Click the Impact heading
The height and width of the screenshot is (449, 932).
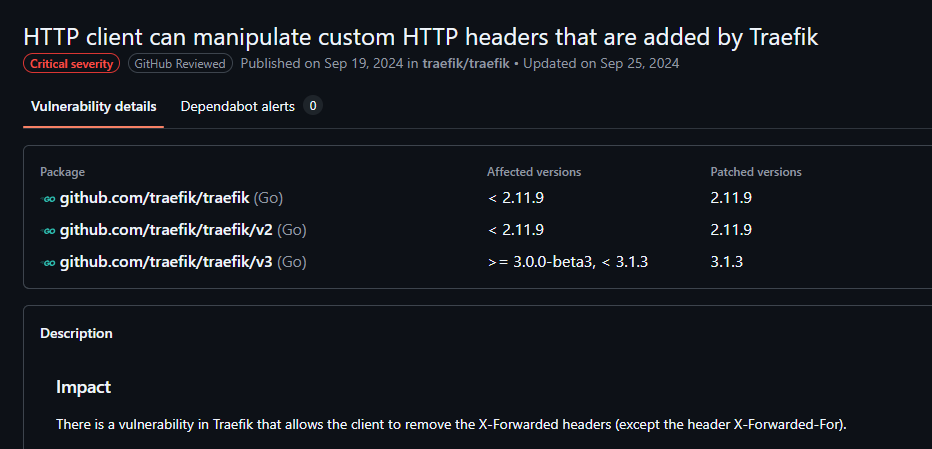[83, 387]
